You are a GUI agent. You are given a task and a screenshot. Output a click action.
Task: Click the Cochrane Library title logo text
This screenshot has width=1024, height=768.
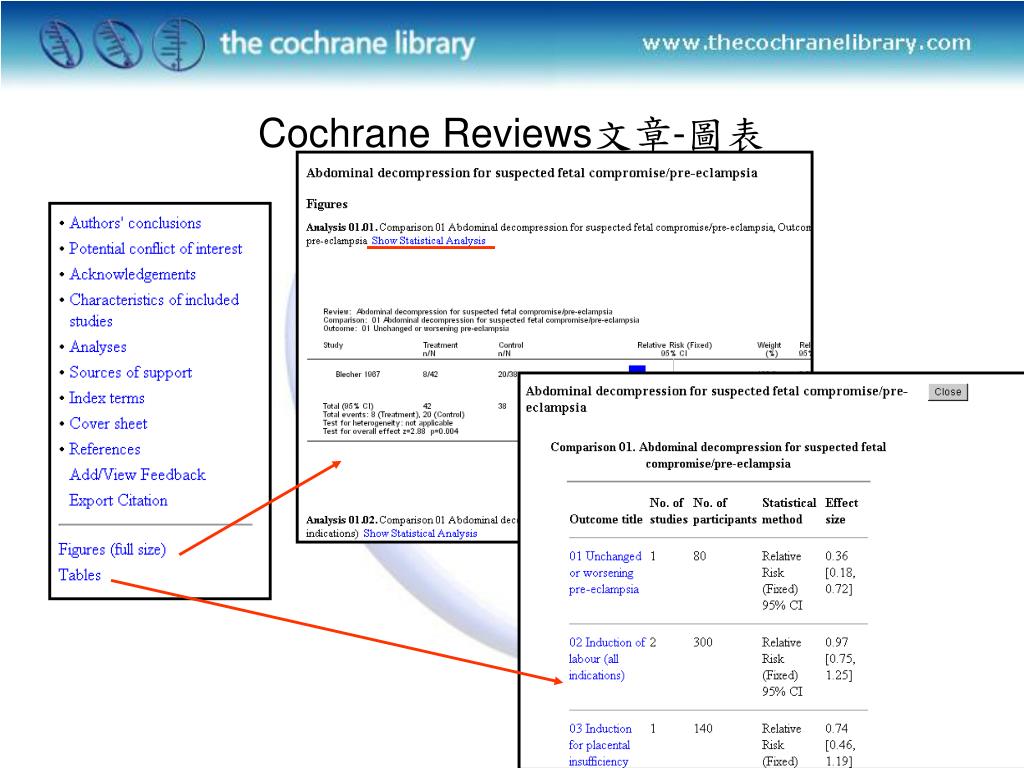[x=347, y=44]
